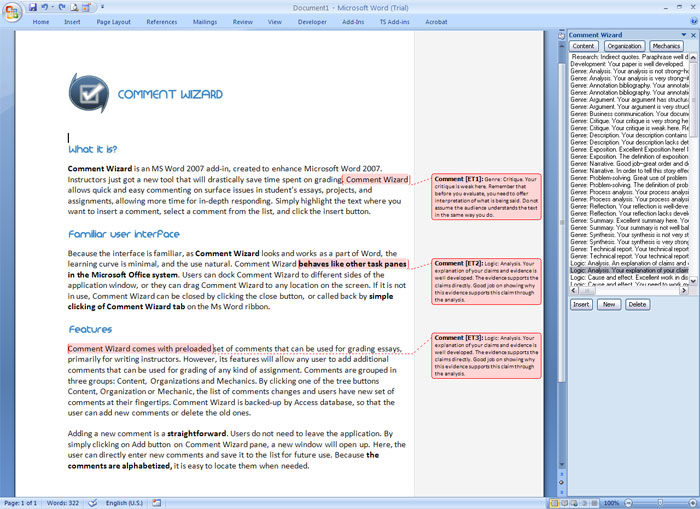Screen dimensions: 700x509
Task: Open Print Preview from Quick Access toolbar
Action: (74, 7)
